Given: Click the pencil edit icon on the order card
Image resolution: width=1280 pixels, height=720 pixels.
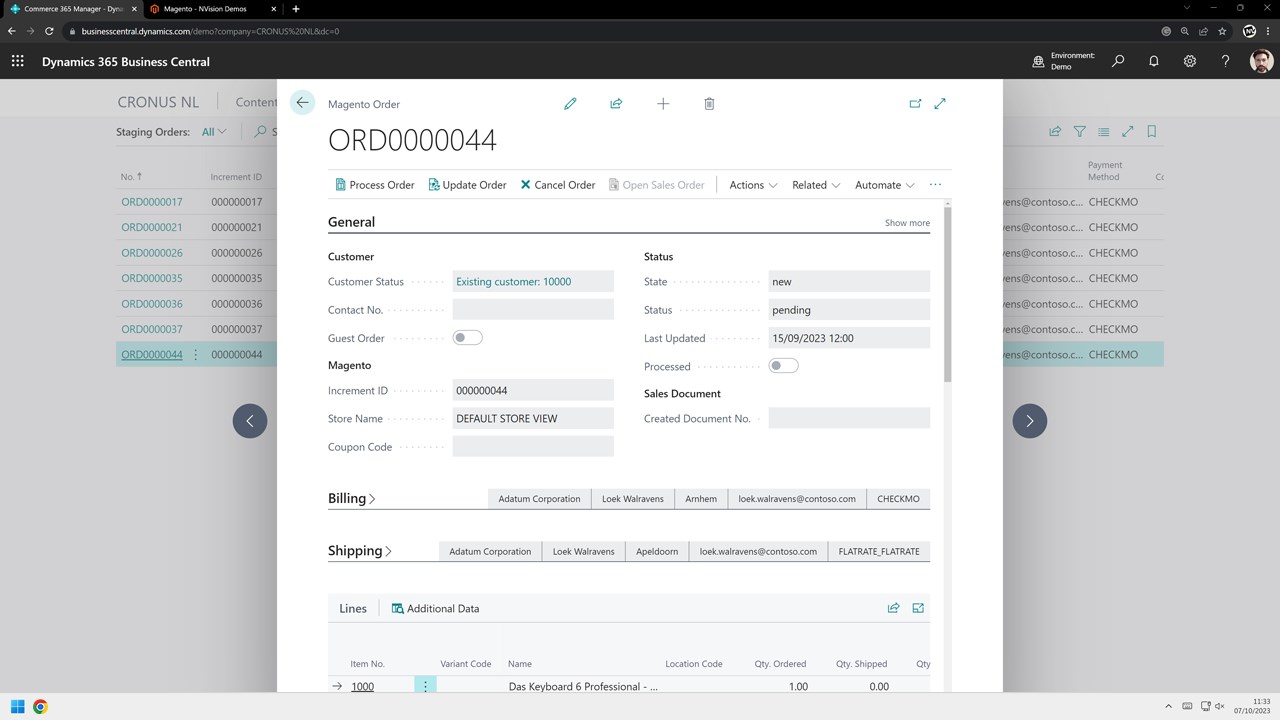Looking at the screenshot, I should (x=570, y=104).
